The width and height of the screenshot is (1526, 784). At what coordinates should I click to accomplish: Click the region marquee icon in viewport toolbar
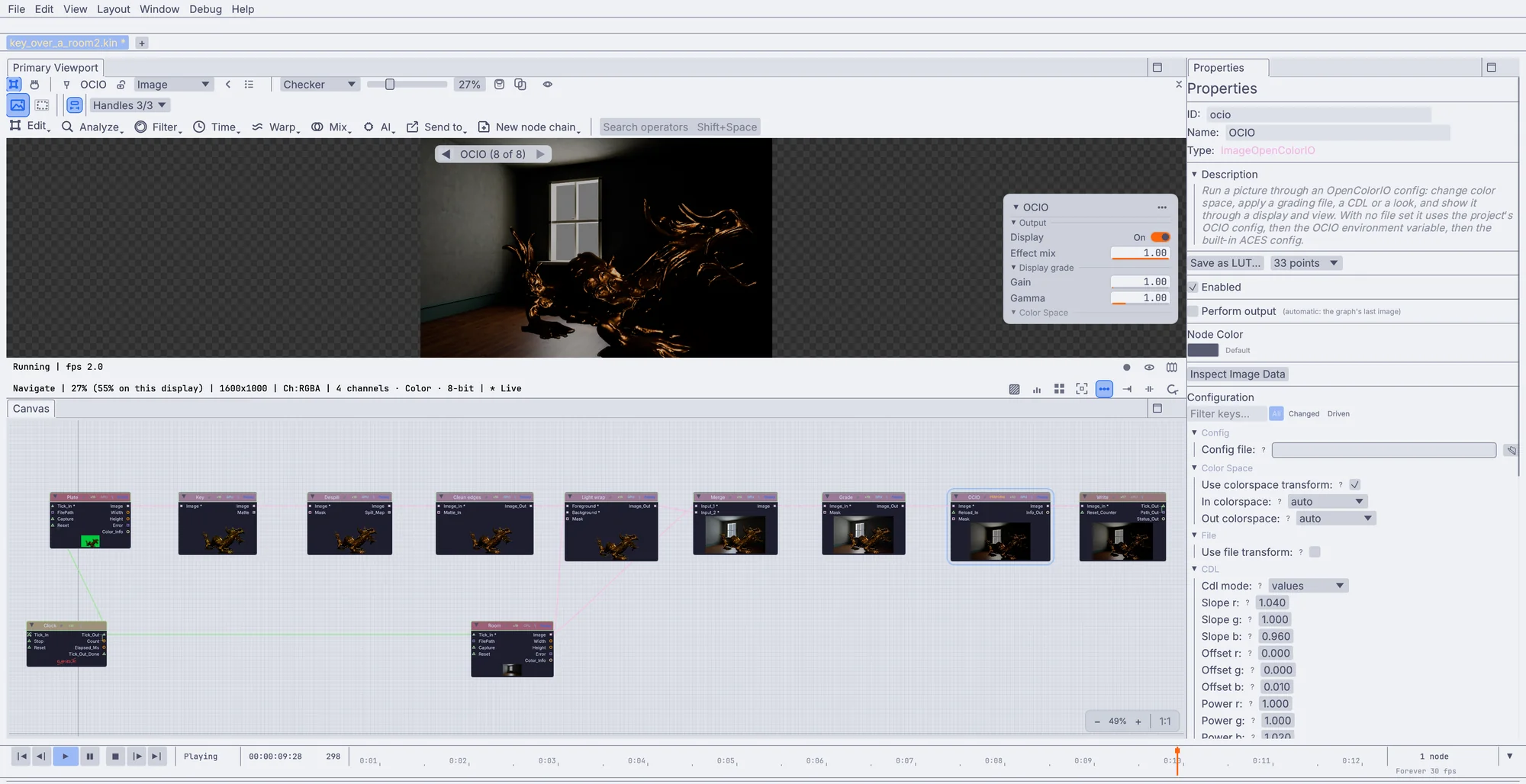click(42, 105)
